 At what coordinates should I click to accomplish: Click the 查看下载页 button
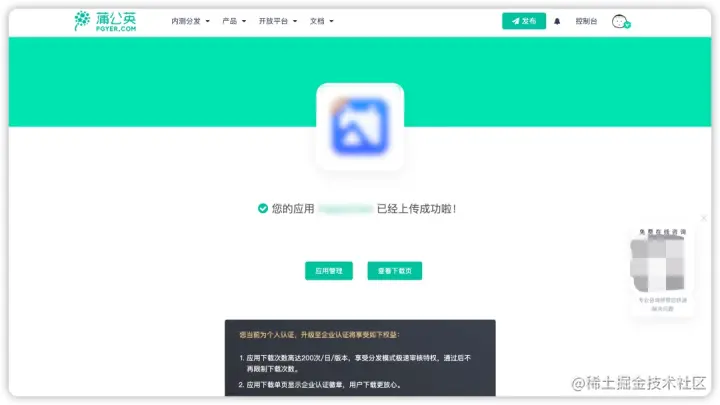(x=395, y=271)
